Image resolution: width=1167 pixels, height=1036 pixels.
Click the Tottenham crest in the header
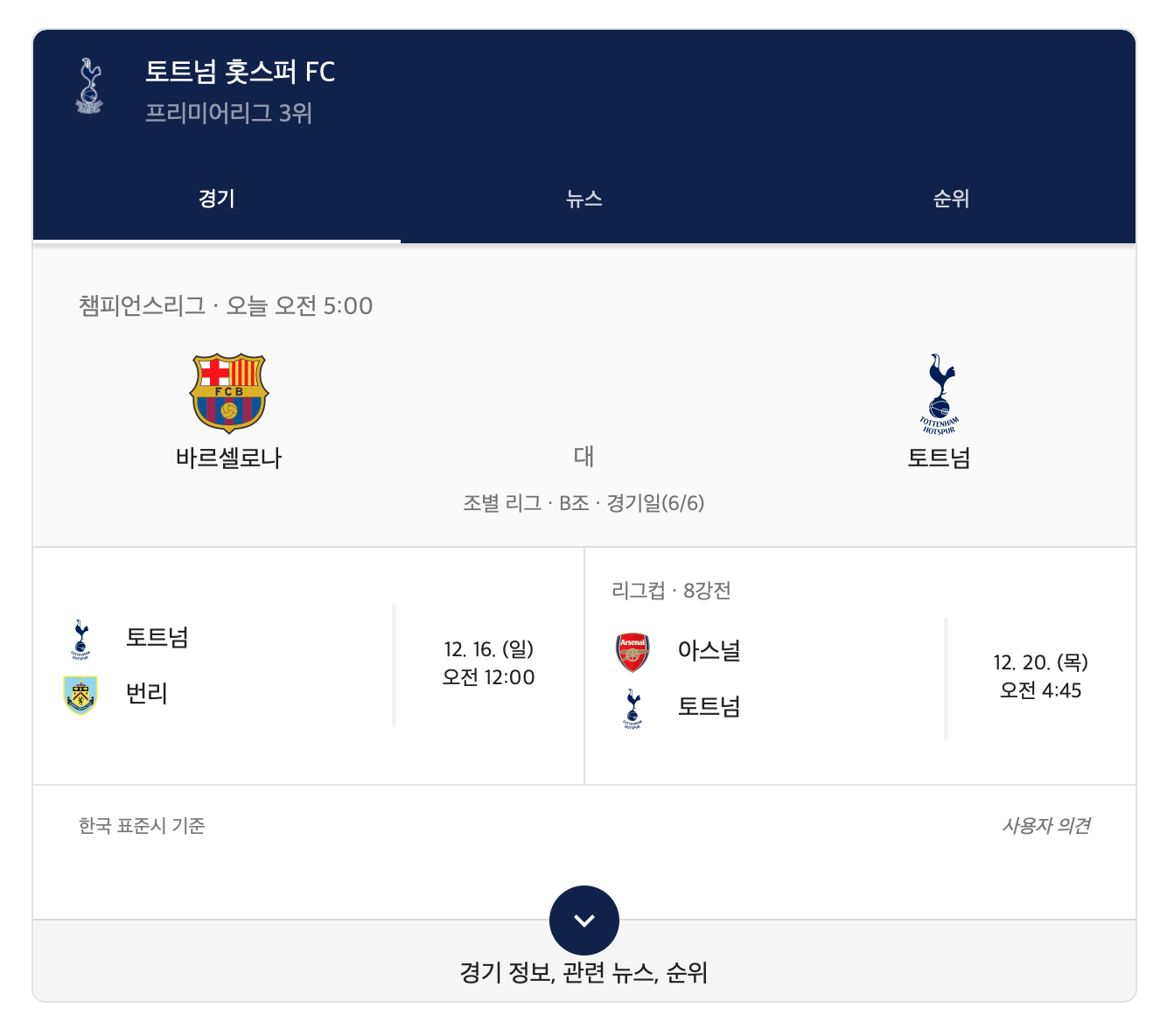click(x=88, y=86)
